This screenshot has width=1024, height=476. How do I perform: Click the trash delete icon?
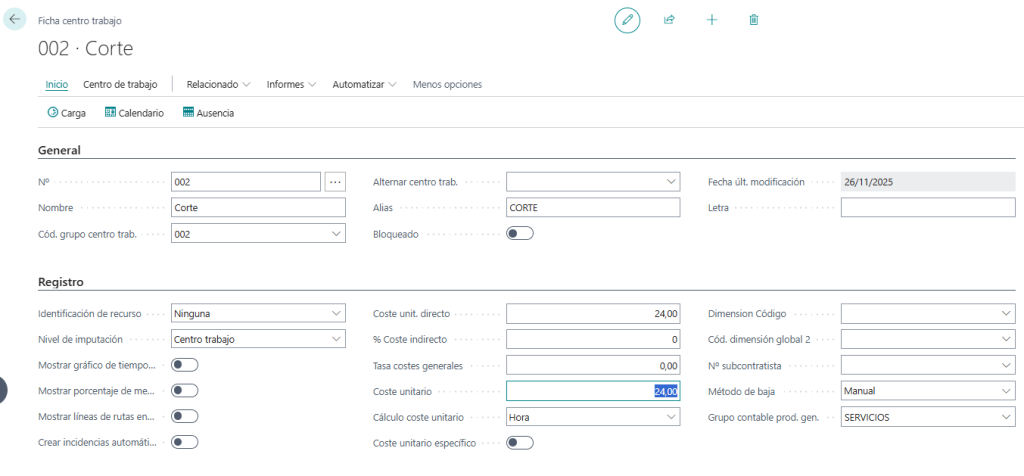[x=754, y=20]
